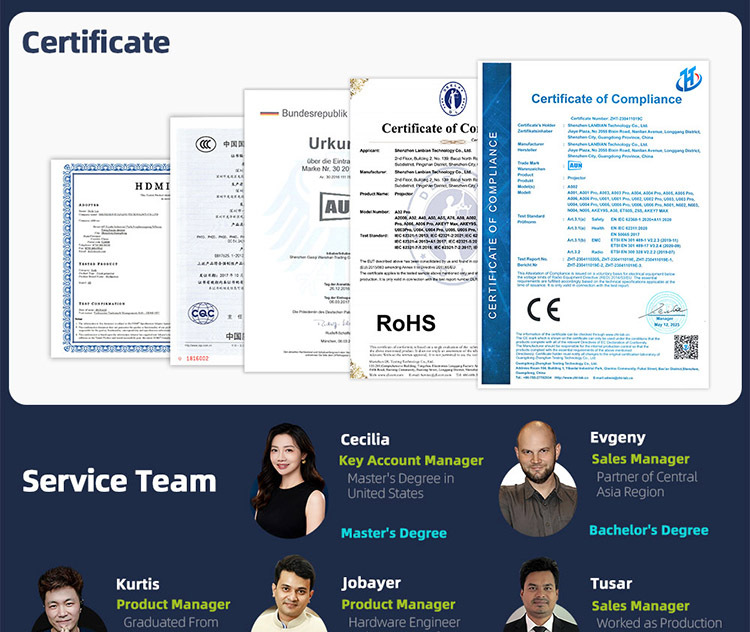Click the 'Certificate' section heading
This screenshot has width=750, height=632.
click(96, 42)
